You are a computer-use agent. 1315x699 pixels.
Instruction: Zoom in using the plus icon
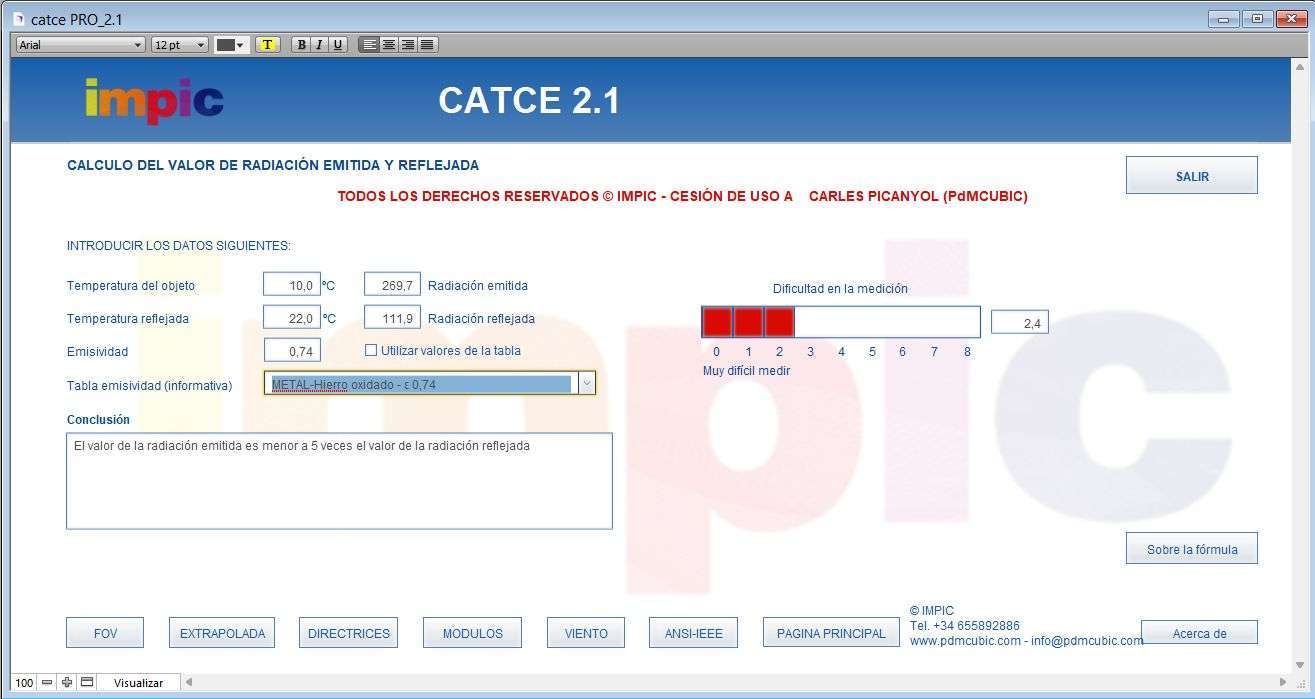[66, 682]
